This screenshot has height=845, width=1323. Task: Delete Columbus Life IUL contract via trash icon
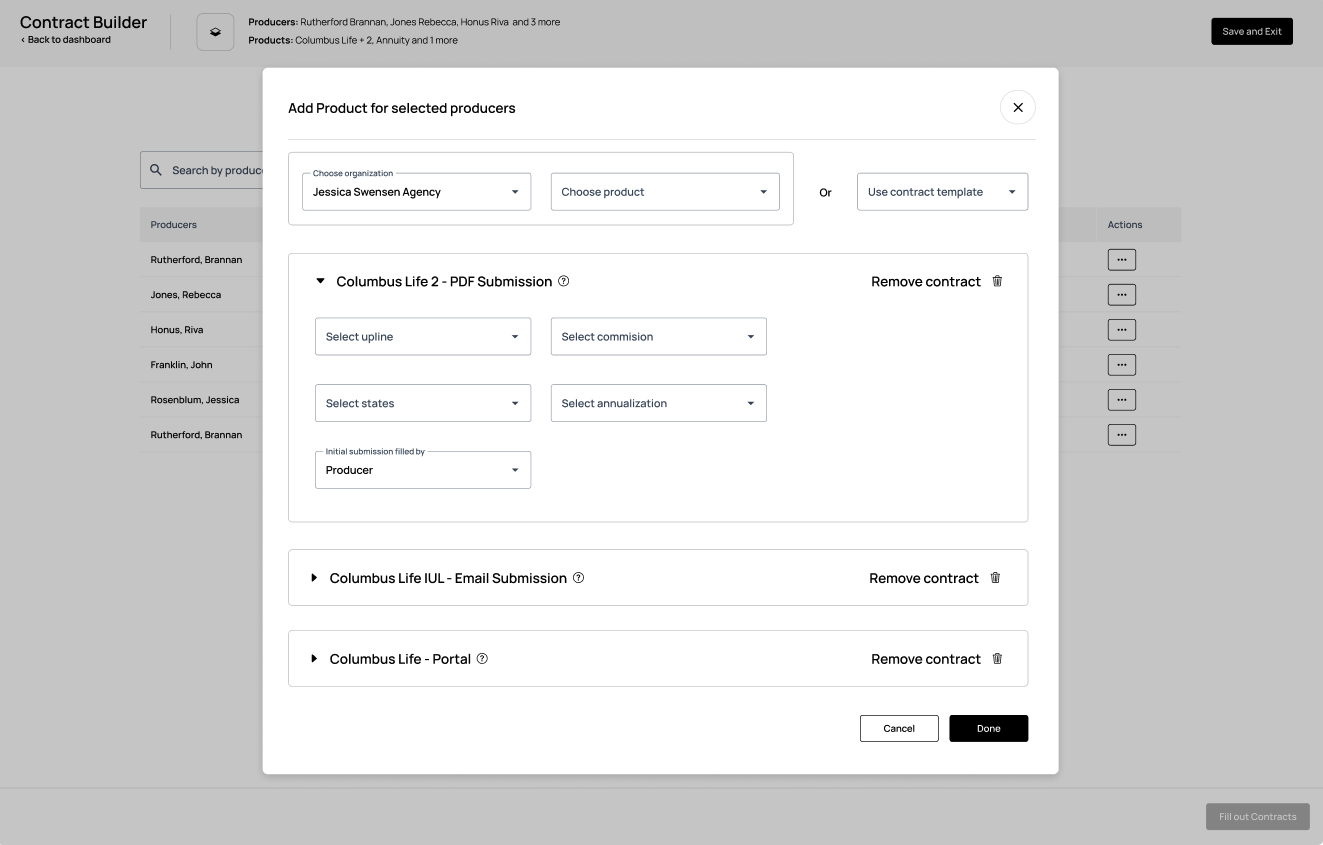pyautogui.click(x=995, y=578)
